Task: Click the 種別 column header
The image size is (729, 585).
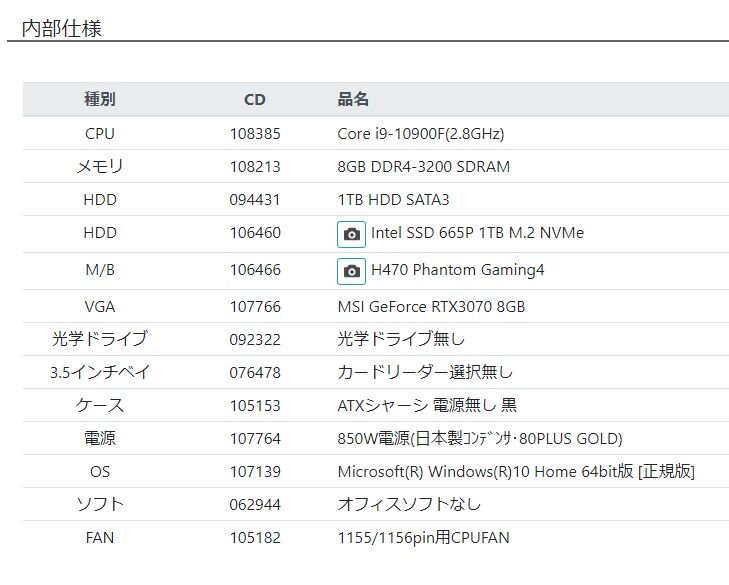Action: tap(99, 99)
